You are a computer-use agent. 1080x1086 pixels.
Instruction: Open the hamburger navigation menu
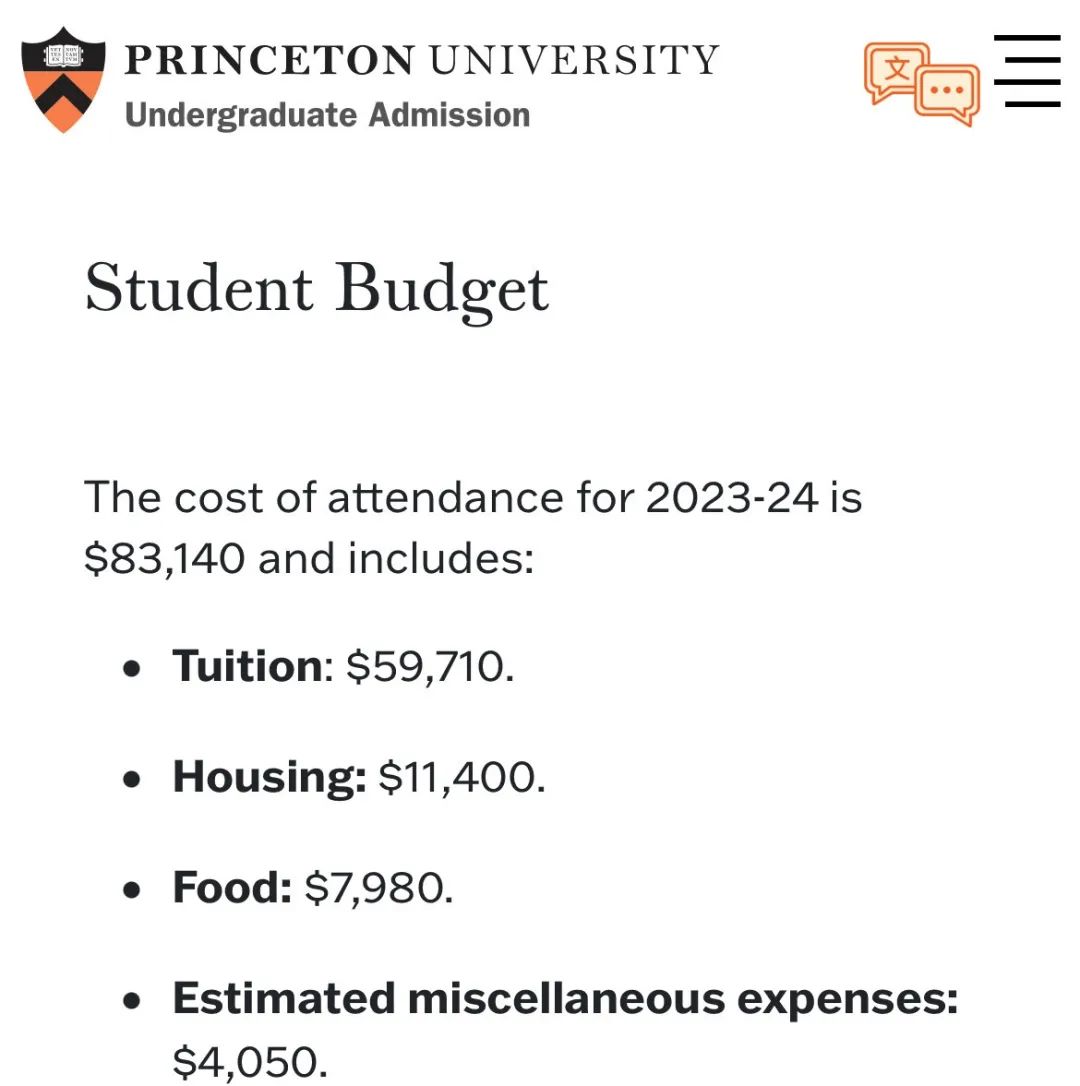1026,71
